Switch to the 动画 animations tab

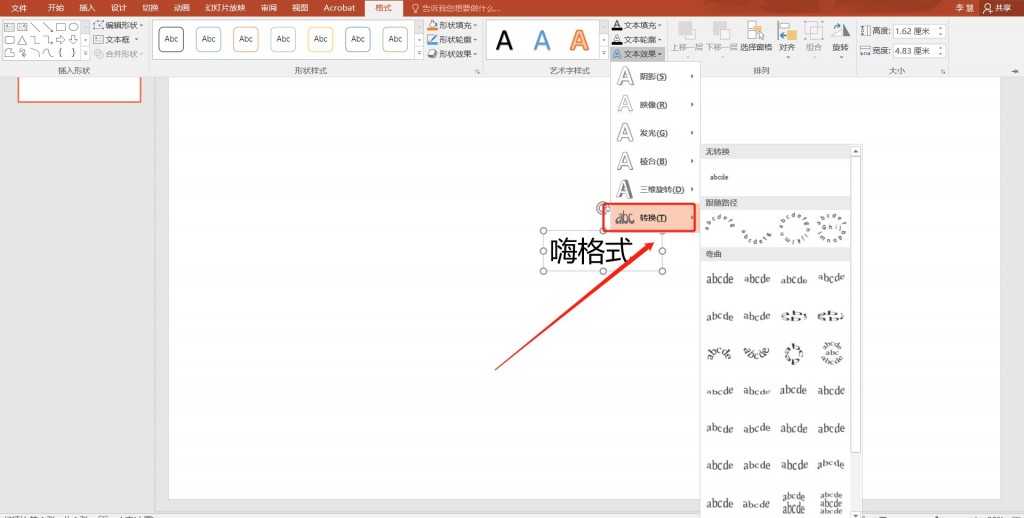(181, 7)
